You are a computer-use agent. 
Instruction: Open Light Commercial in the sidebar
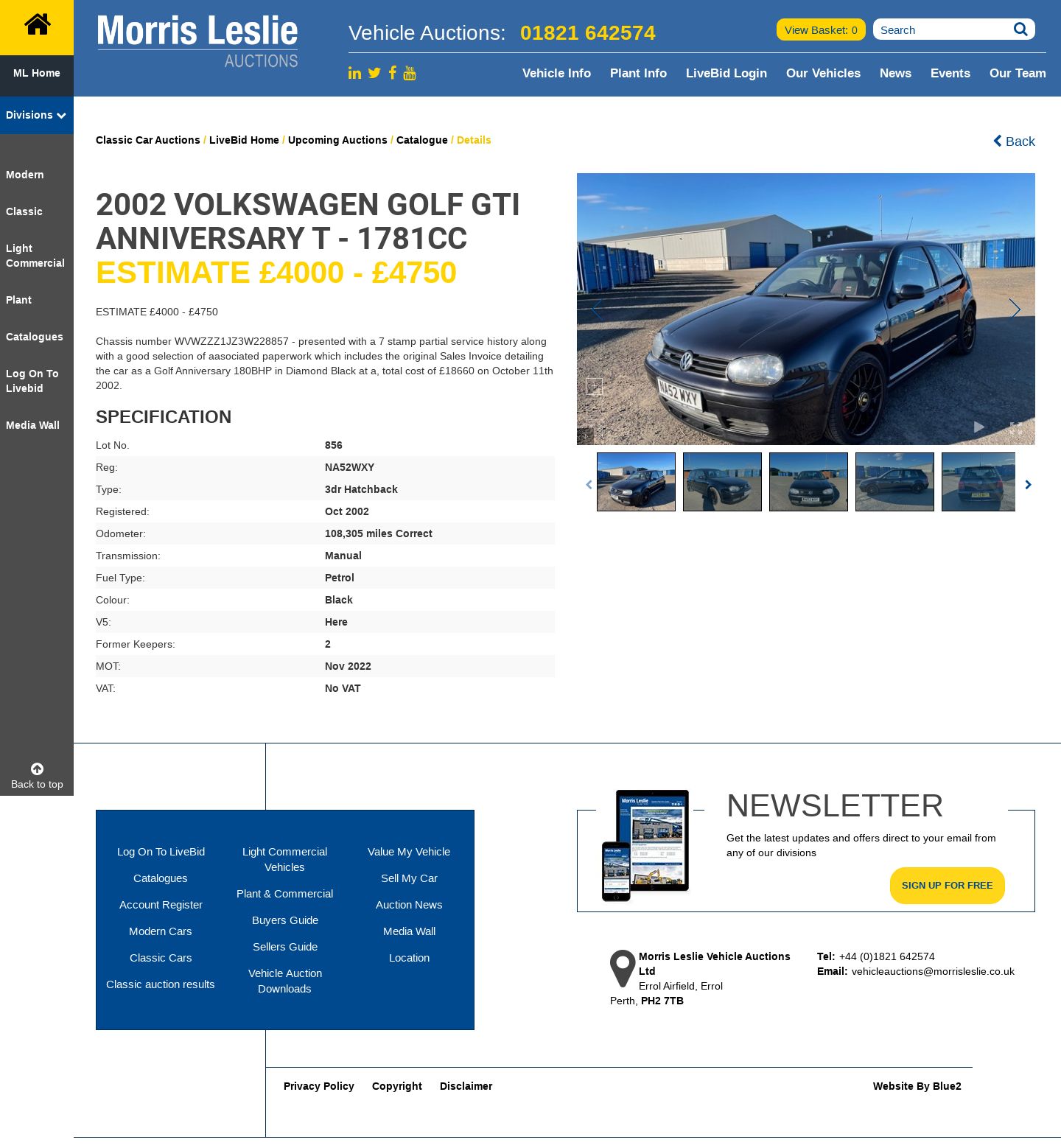click(x=35, y=256)
